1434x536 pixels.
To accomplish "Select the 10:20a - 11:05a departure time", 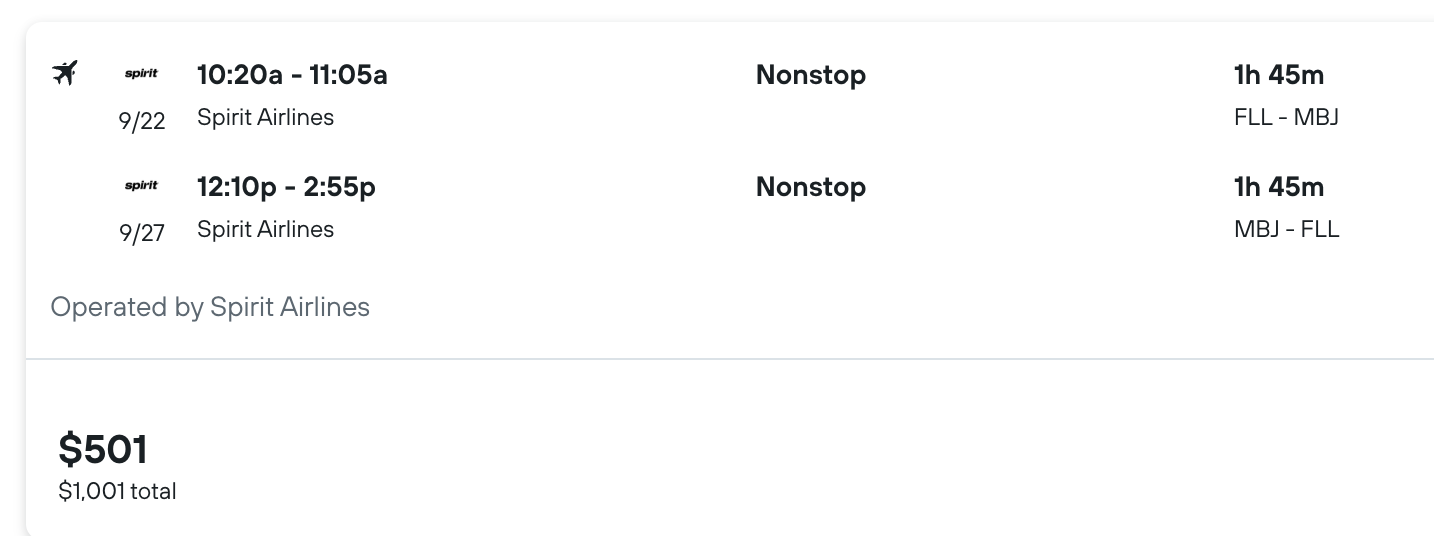I will 292,75.
